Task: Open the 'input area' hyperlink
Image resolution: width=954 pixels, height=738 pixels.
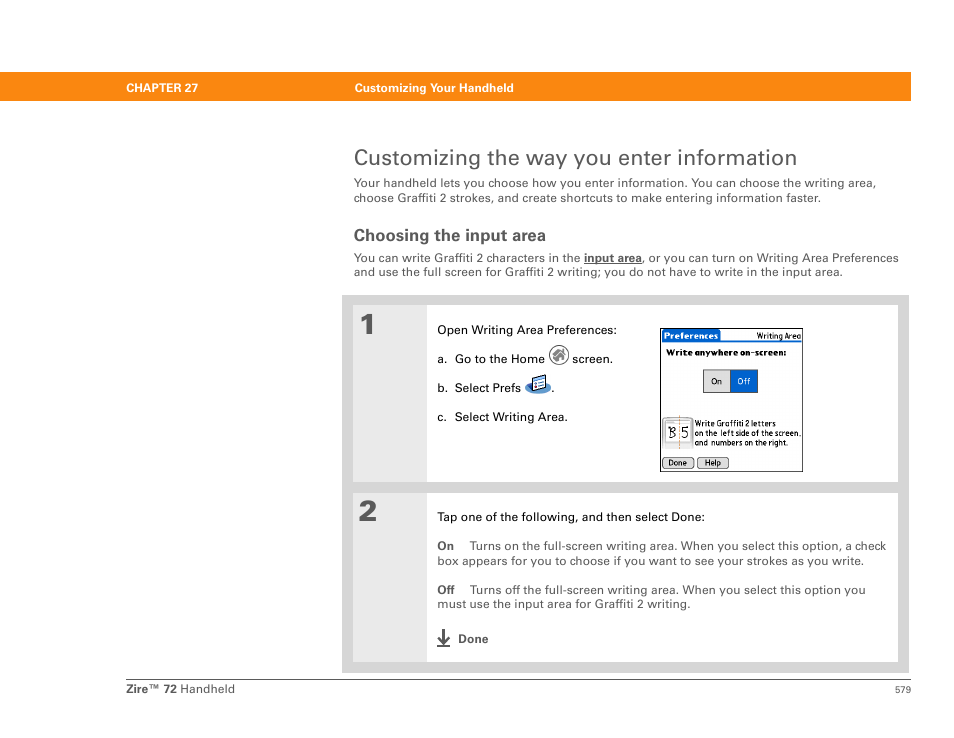Action: point(612,258)
